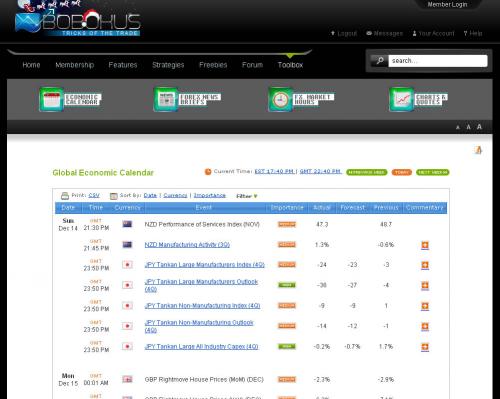This screenshot has height=399, width=500.
Task: Open the Membership menu
Action: pos(75,65)
